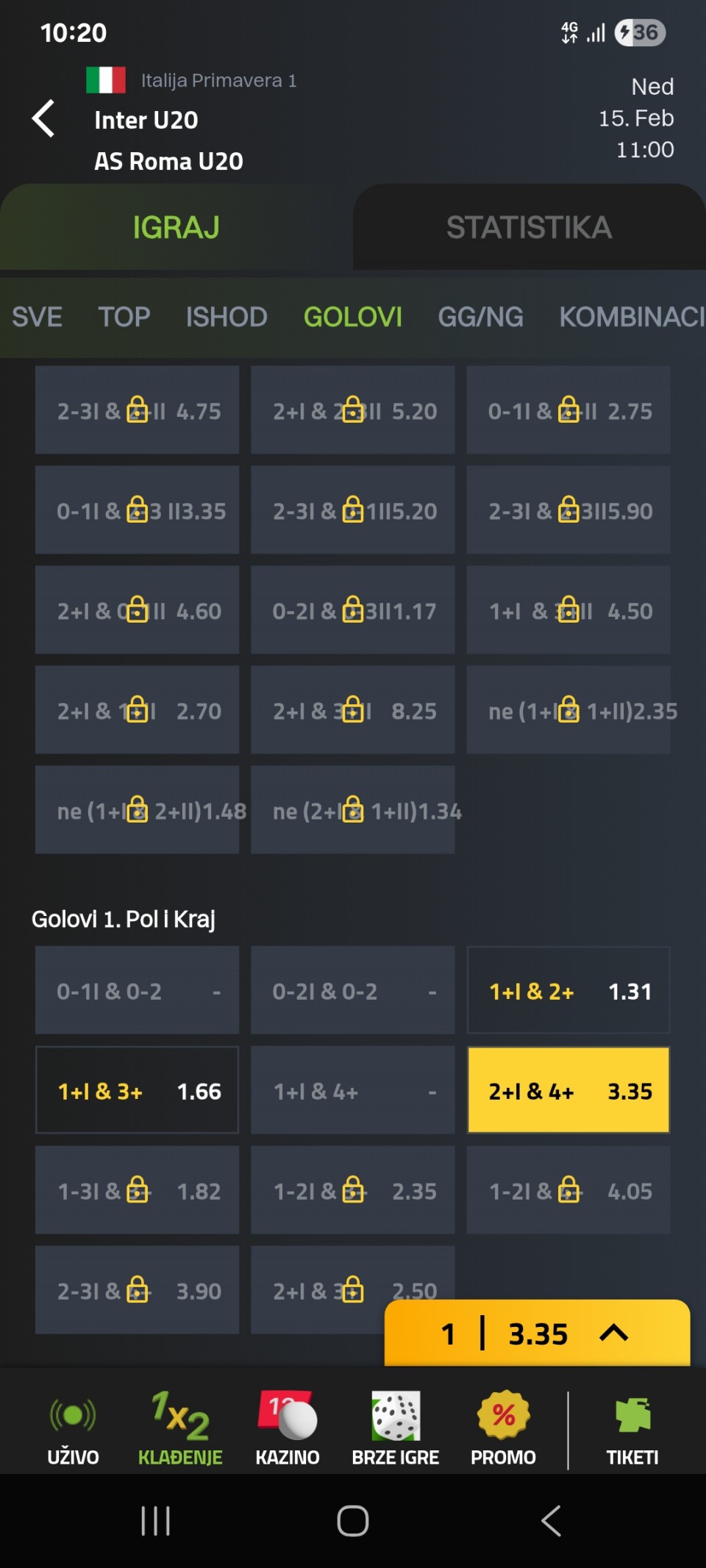
Task: Open Brze Igre dice icon
Action: [x=396, y=1416]
